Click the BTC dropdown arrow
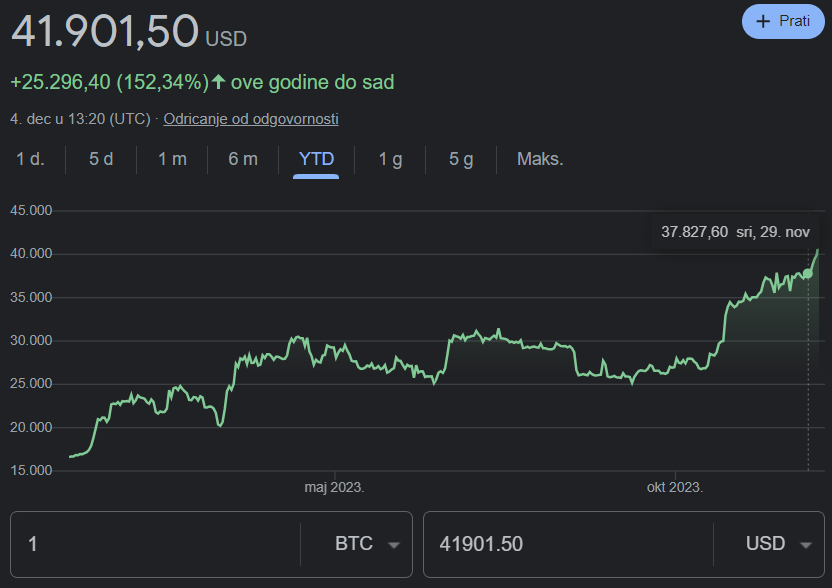 coord(394,545)
